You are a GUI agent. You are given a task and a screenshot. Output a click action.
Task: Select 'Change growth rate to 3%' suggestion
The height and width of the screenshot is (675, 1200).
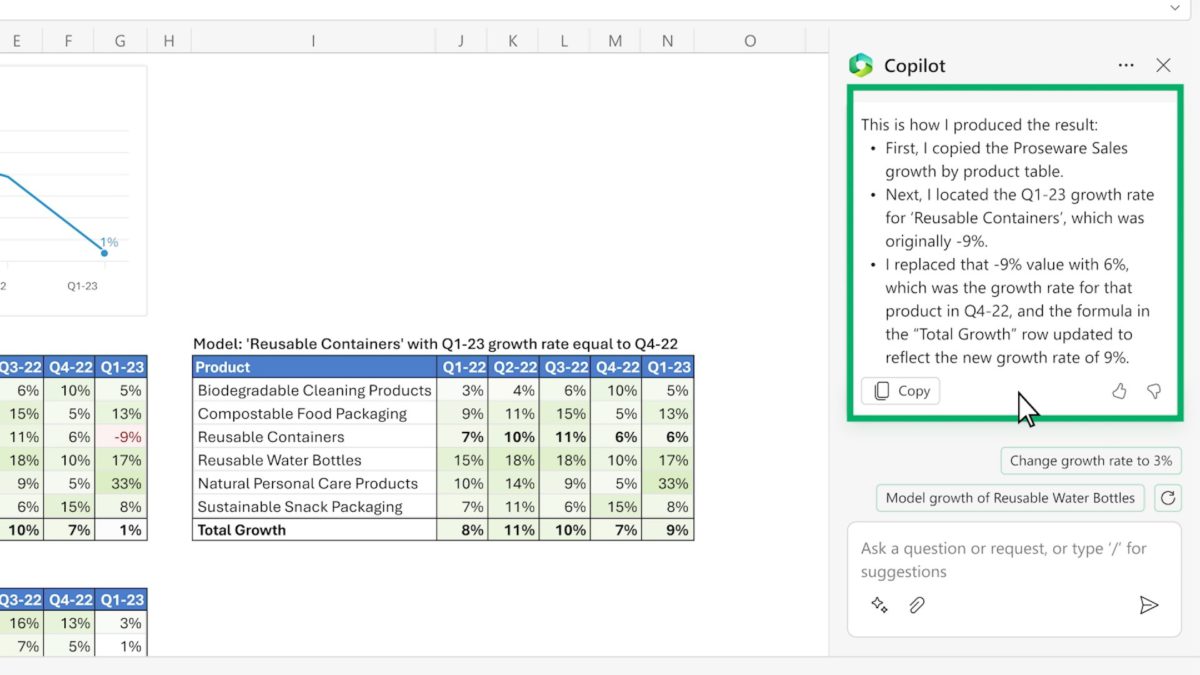tap(1091, 461)
